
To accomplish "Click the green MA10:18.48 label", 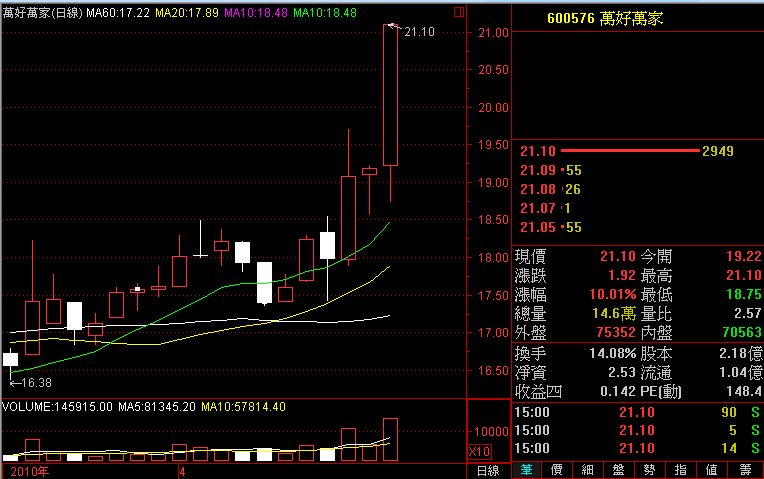I will (x=325, y=13).
